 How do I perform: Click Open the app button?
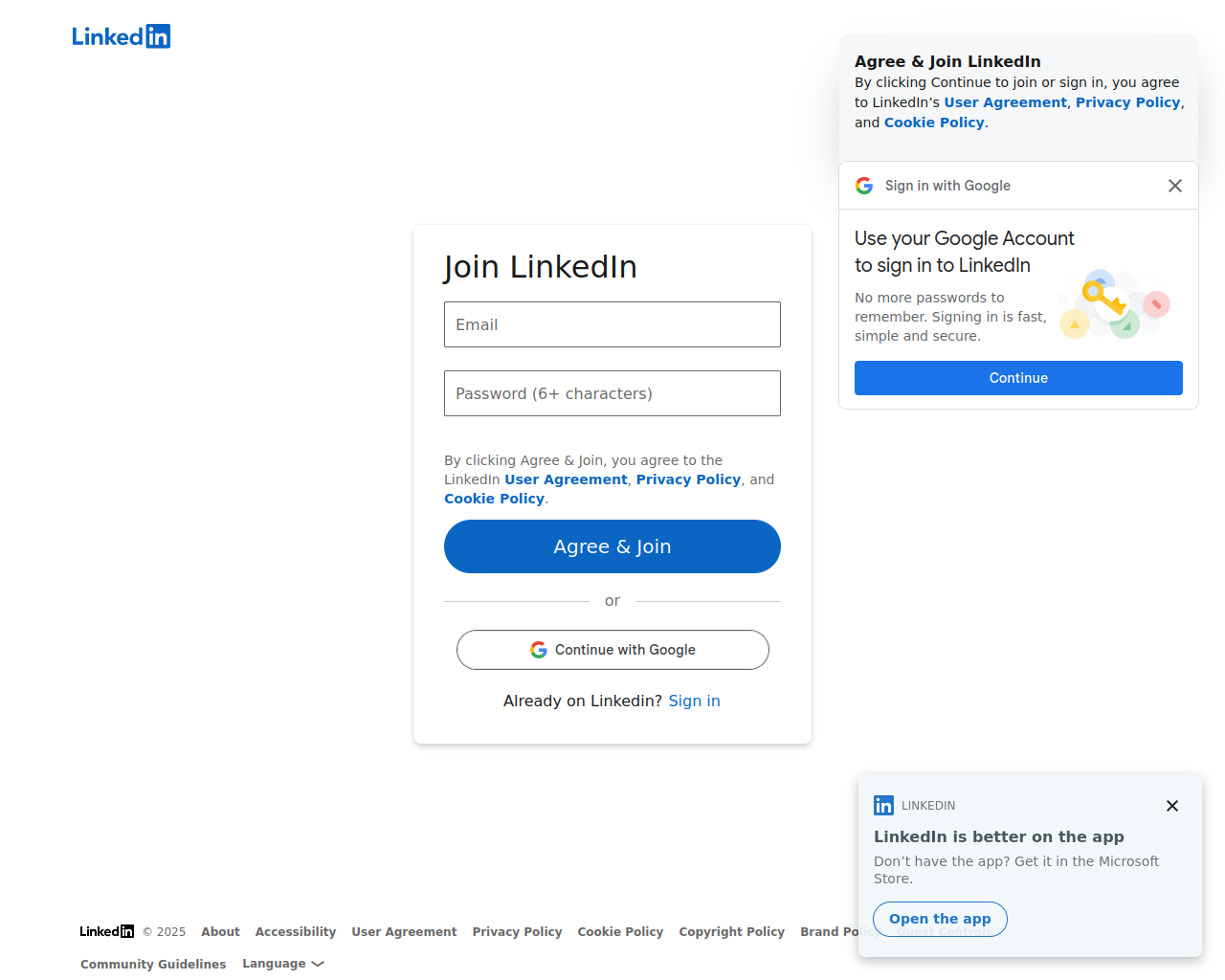tap(940, 919)
